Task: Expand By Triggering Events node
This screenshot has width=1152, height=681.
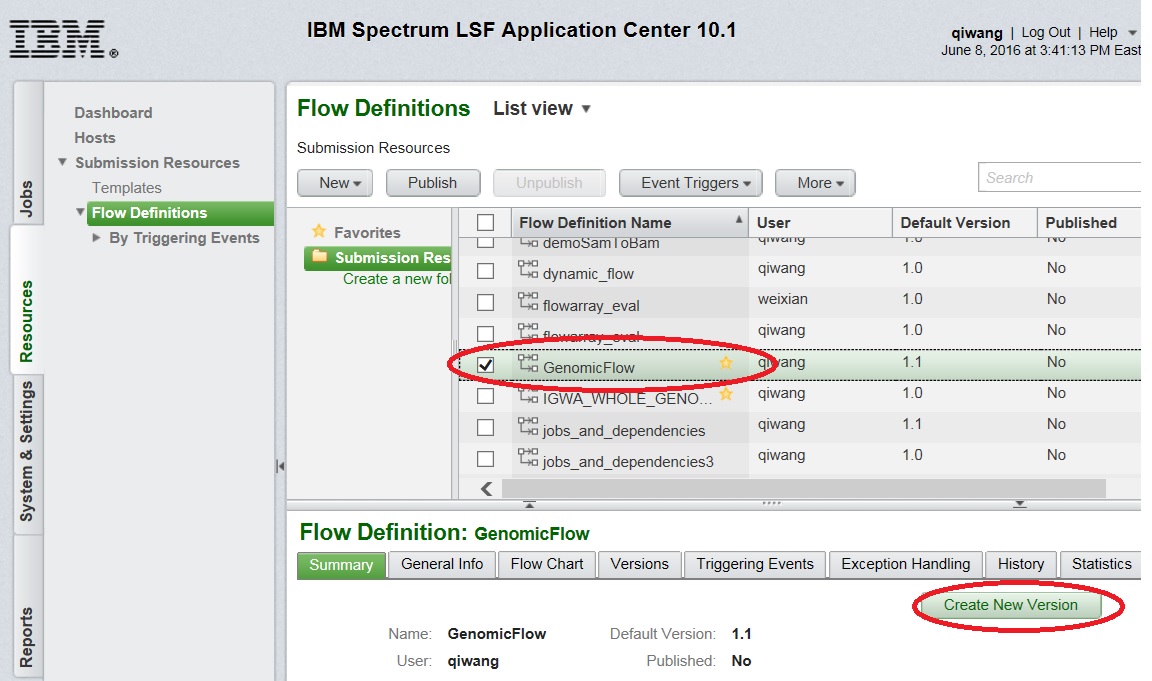Action: point(96,237)
